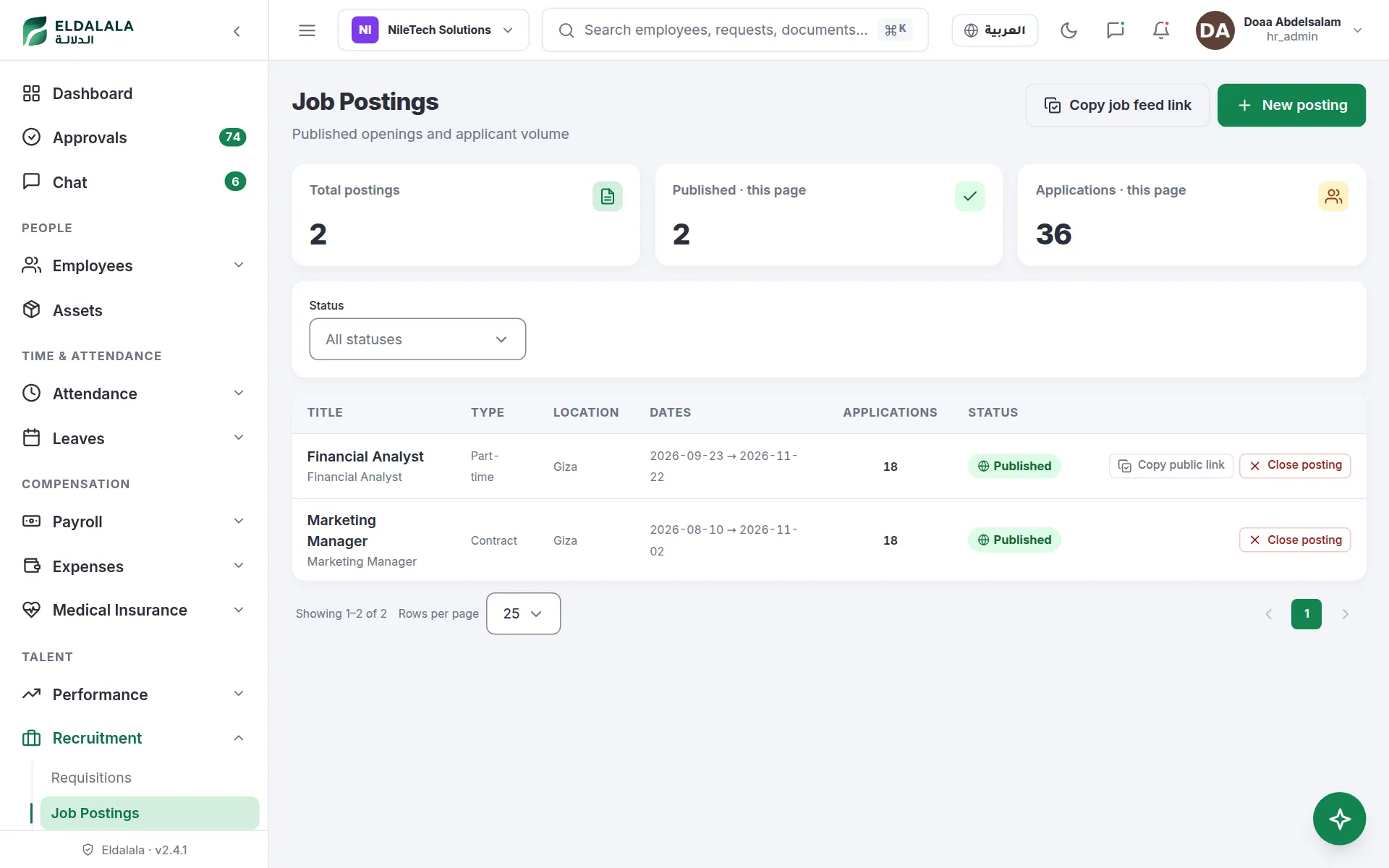
Task: Expand the Employees menu
Action: click(134, 265)
